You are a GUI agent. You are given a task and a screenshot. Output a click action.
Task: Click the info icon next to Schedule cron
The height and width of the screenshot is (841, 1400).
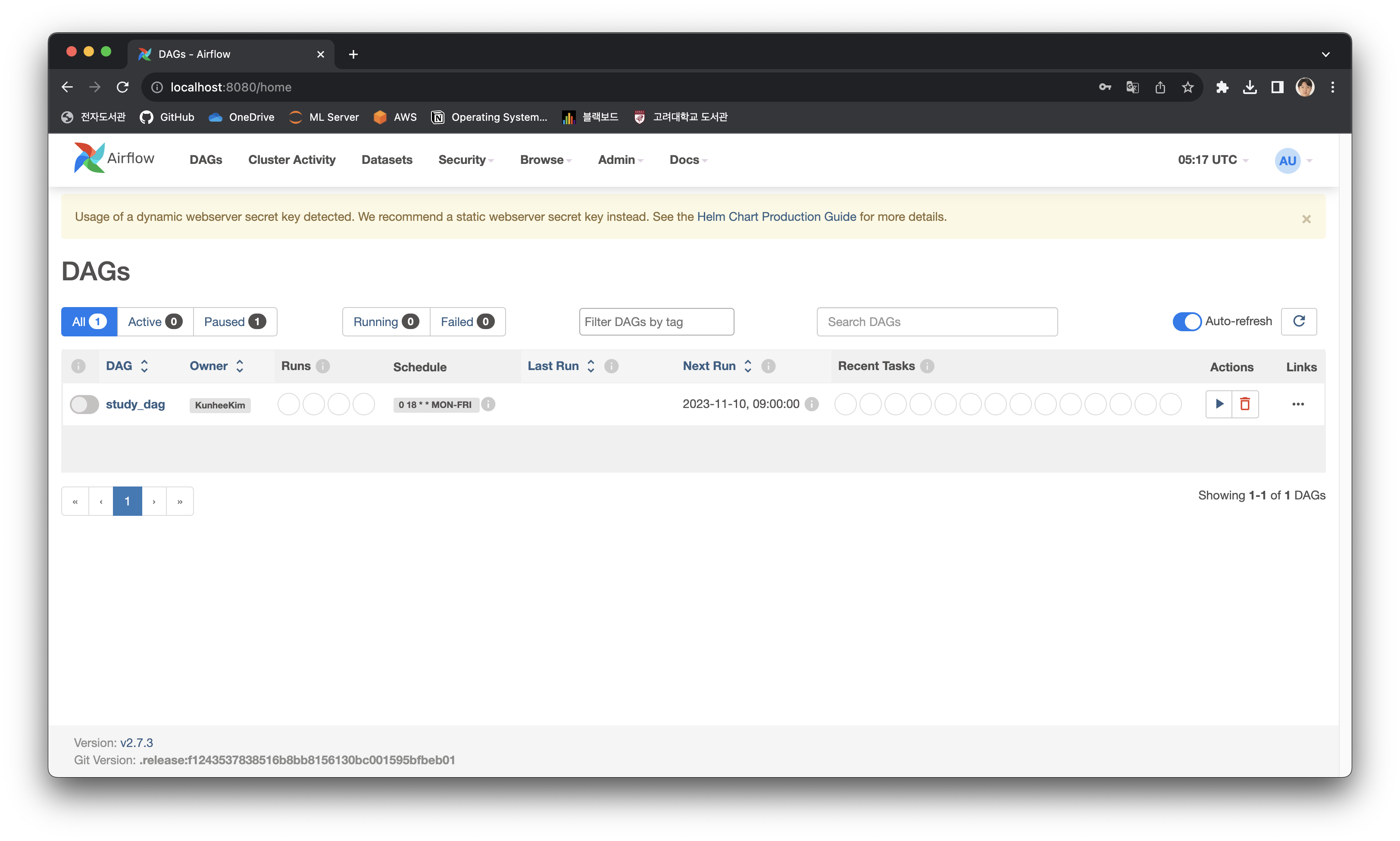(x=488, y=404)
